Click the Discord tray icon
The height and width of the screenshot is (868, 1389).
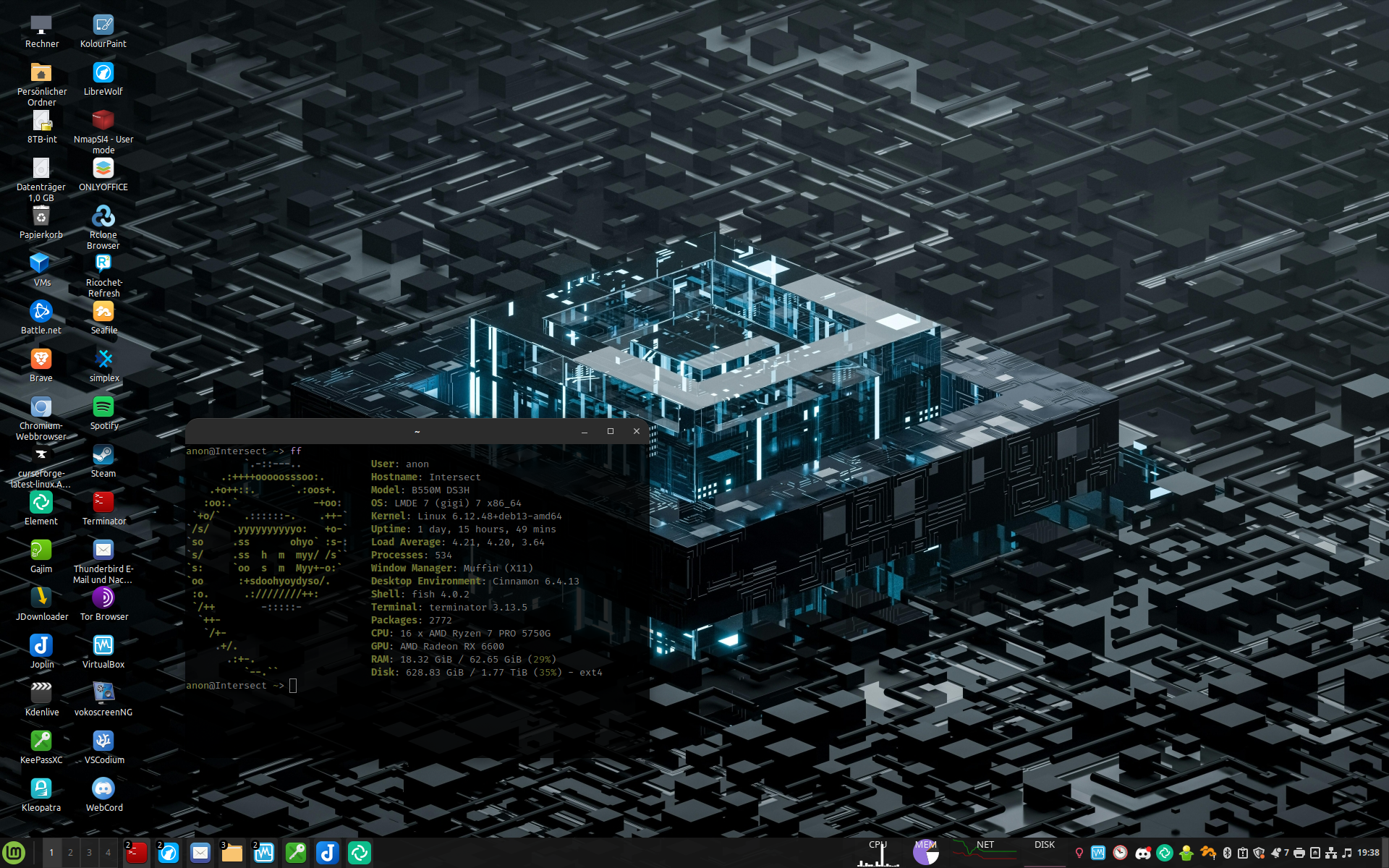pos(1143,854)
